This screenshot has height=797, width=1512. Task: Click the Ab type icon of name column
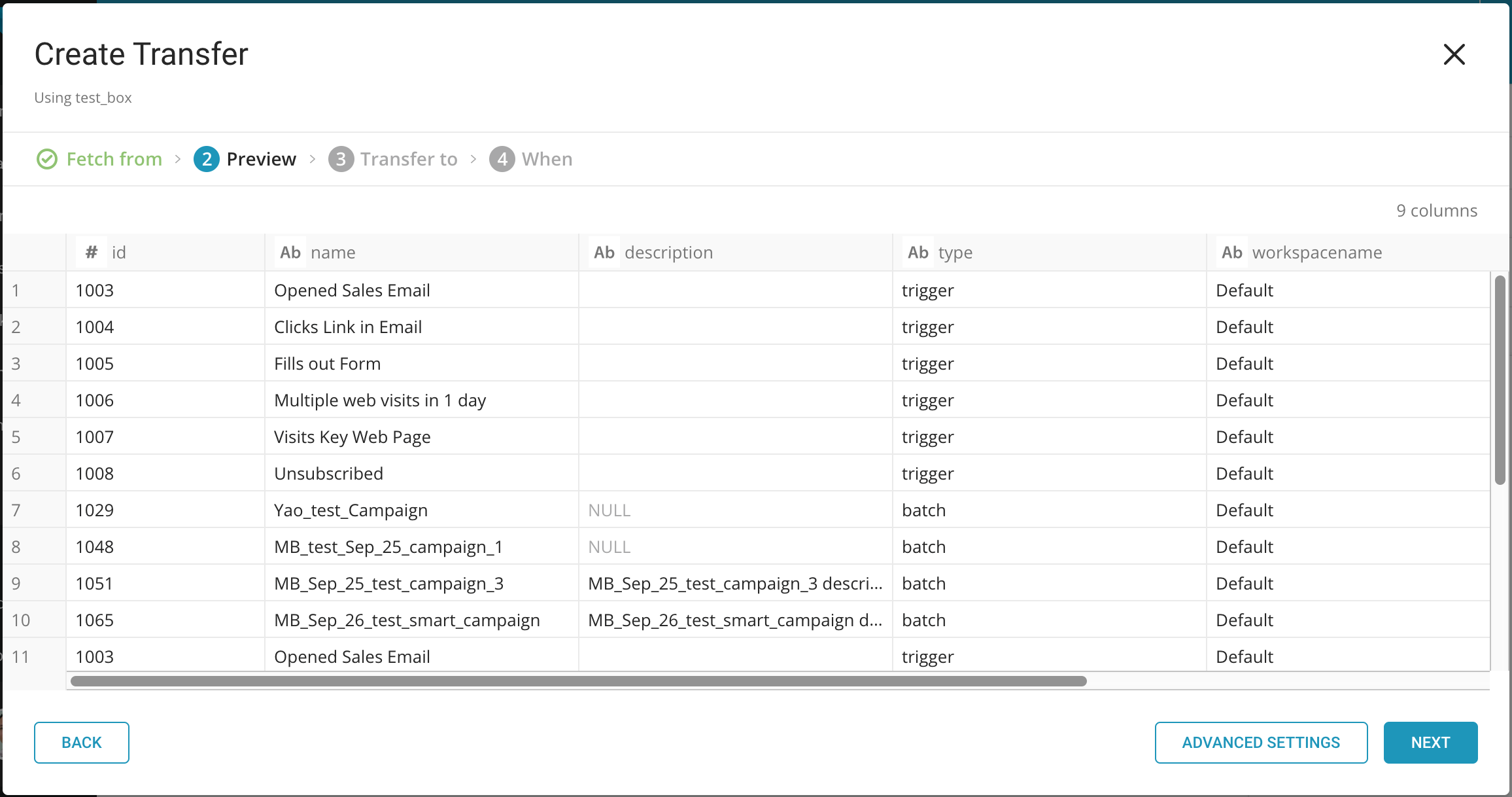pyautogui.click(x=290, y=253)
